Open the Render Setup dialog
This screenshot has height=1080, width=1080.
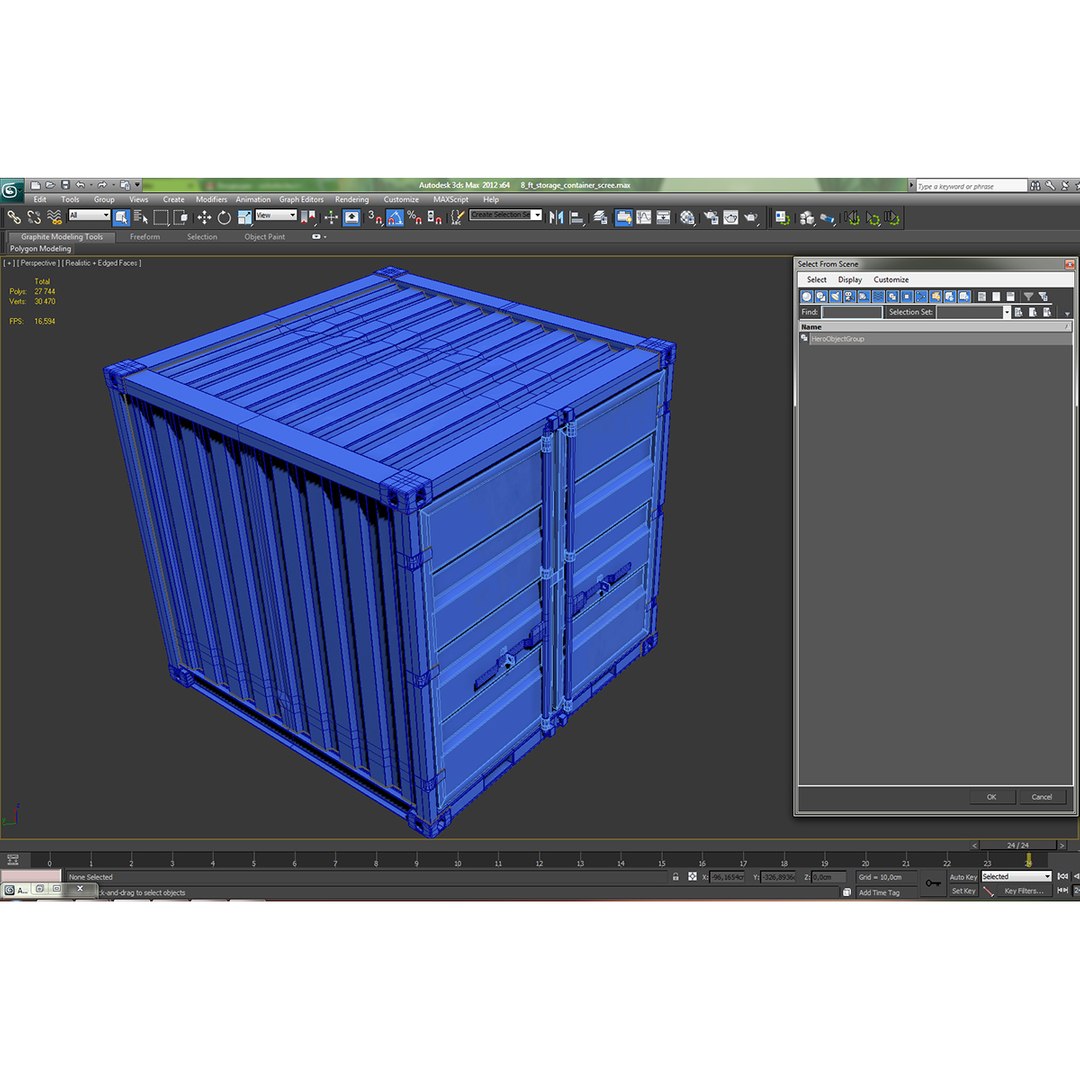(711, 218)
